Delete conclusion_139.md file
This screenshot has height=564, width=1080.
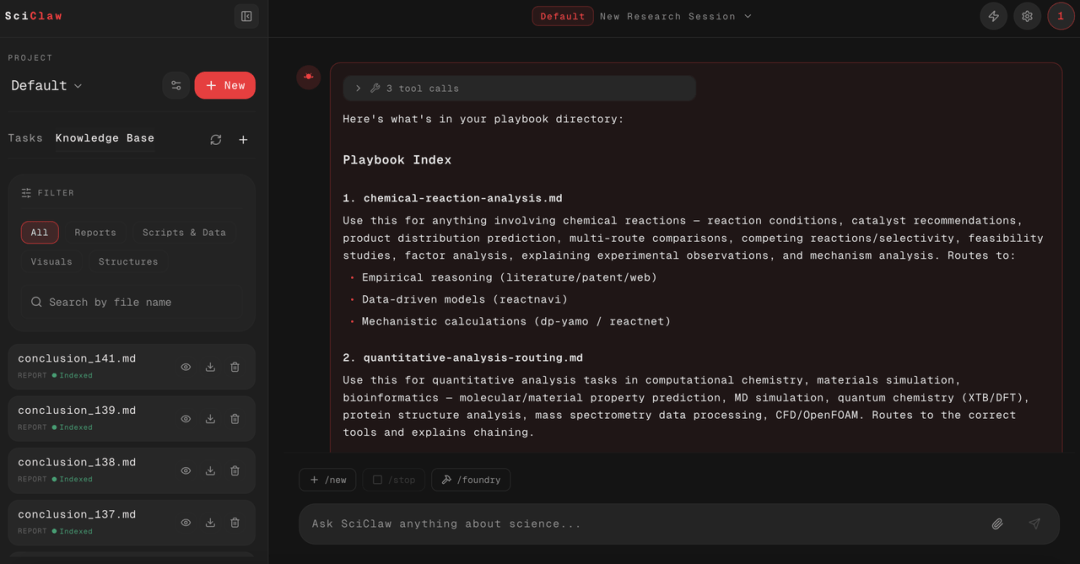click(235, 419)
